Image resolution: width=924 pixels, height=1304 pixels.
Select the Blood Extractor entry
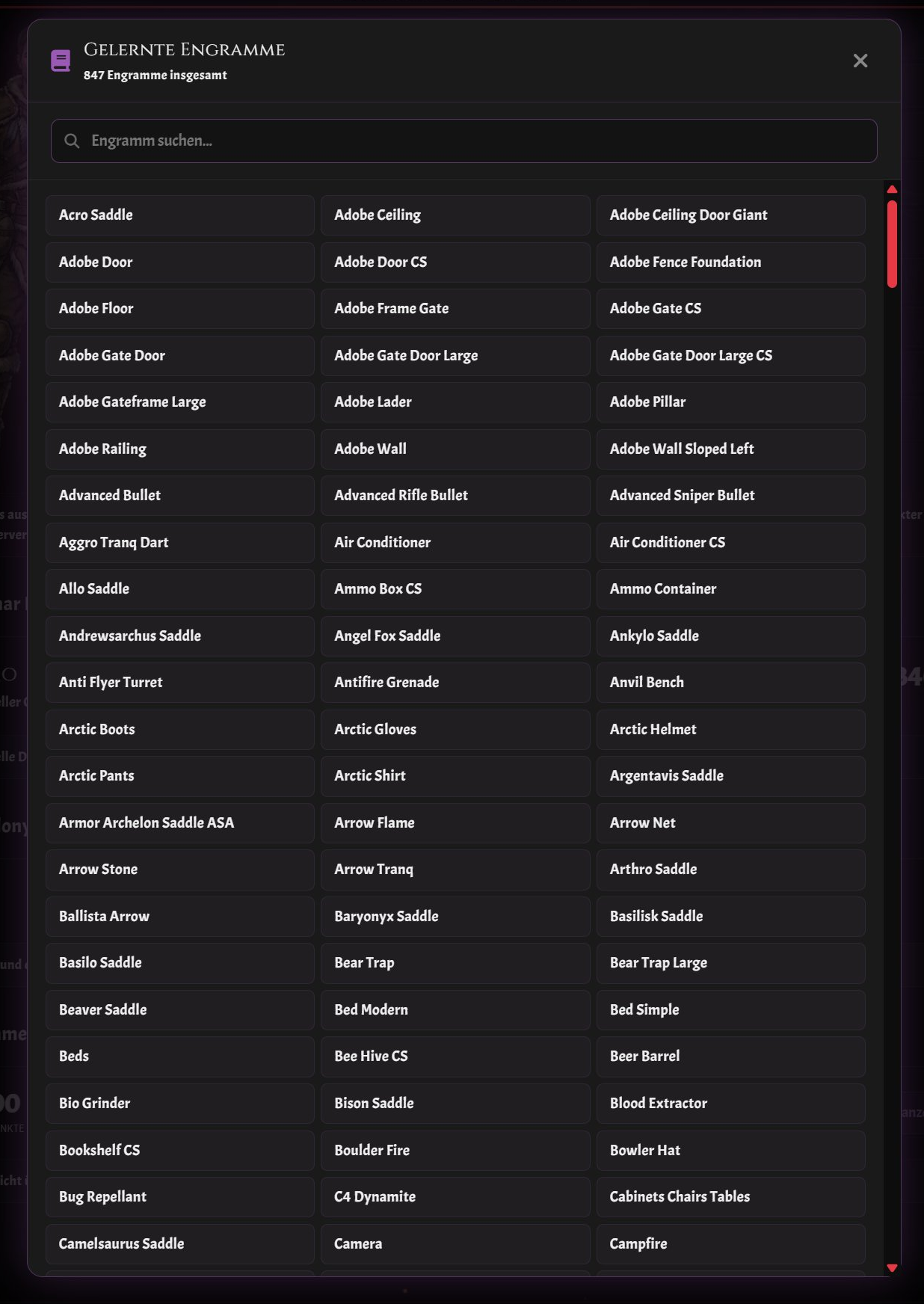coord(730,1104)
